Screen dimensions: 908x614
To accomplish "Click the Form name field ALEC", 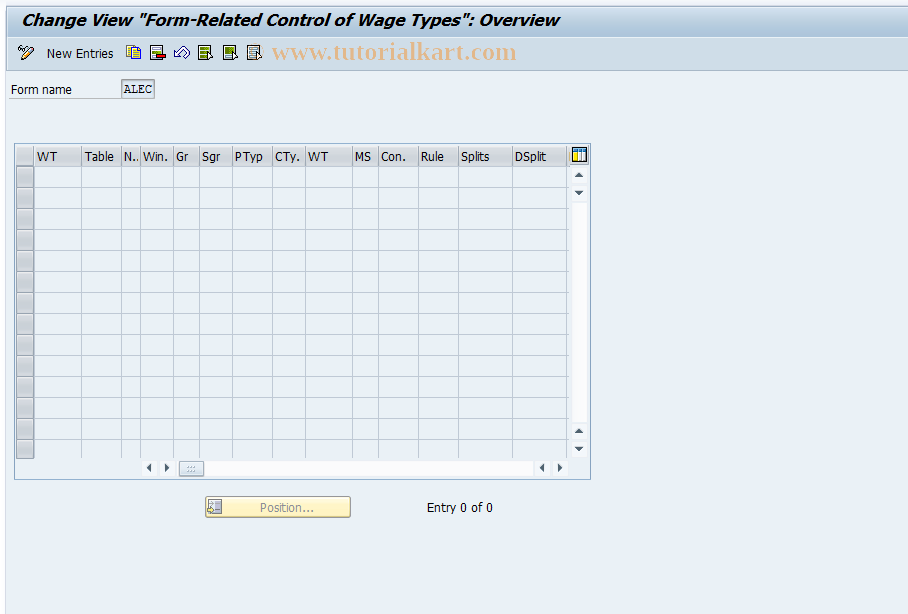I will tap(138, 89).
